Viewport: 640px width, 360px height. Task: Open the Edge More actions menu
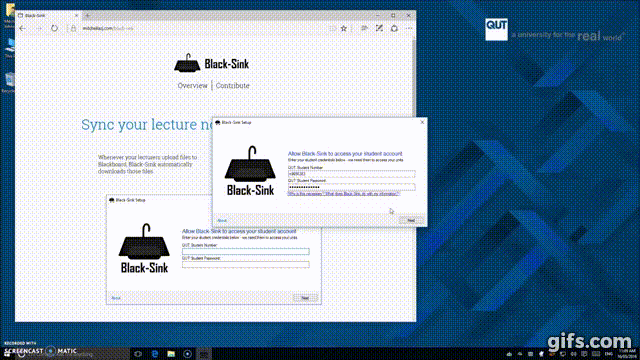click(x=409, y=28)
